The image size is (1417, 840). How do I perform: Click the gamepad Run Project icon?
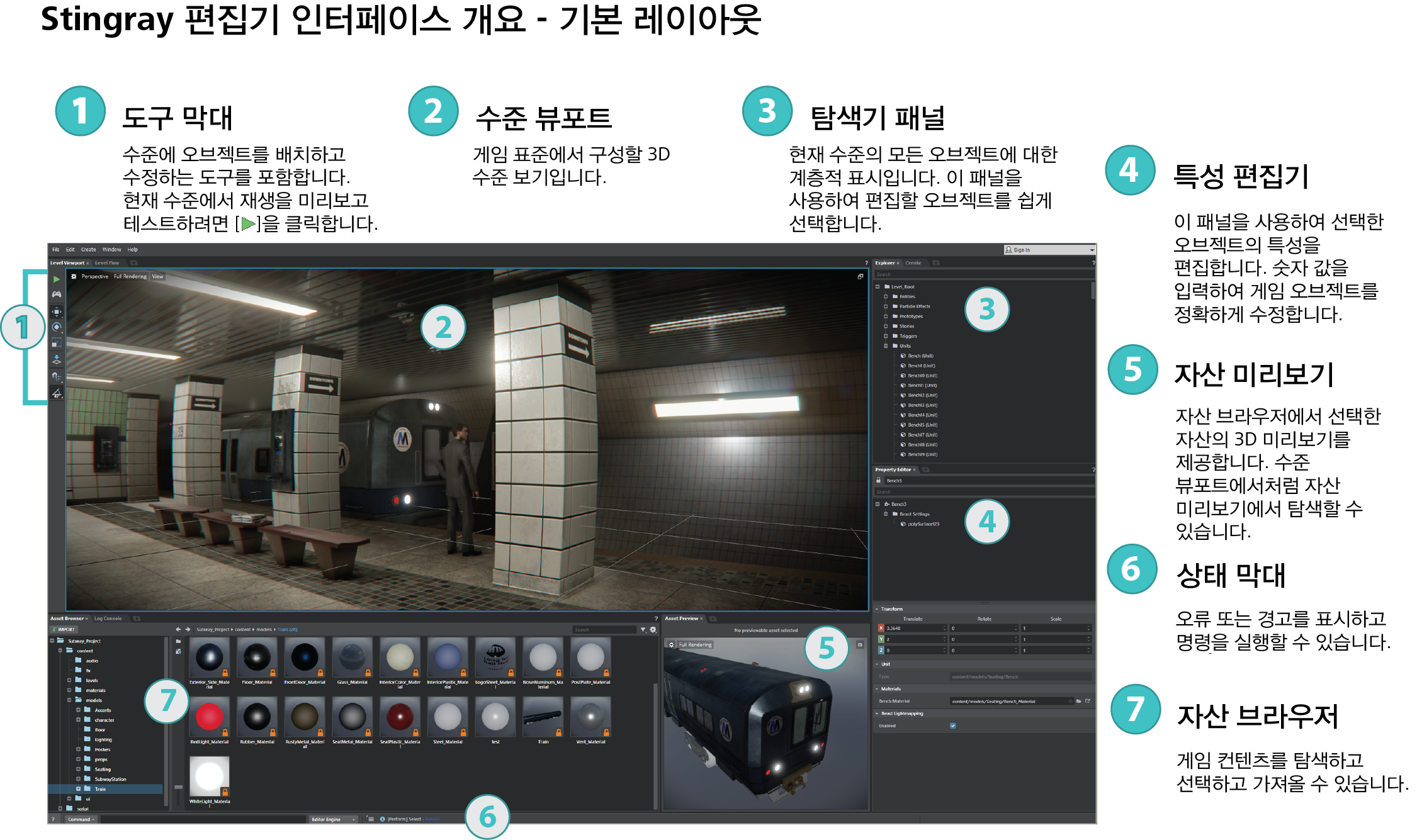tap(57, 294)
